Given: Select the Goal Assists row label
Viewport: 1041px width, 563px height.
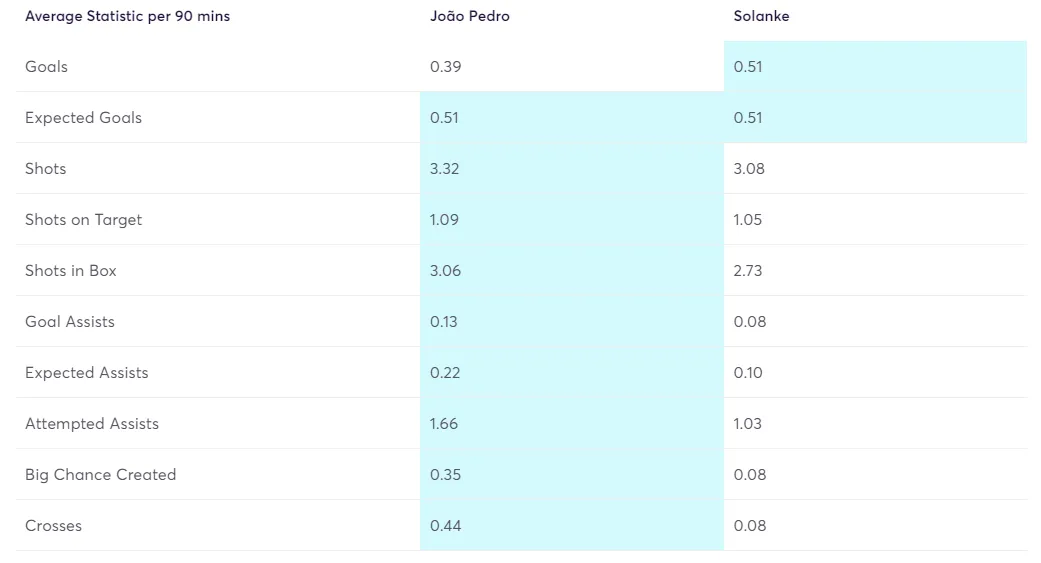Looking at the screenshot, I should (70, 321).
